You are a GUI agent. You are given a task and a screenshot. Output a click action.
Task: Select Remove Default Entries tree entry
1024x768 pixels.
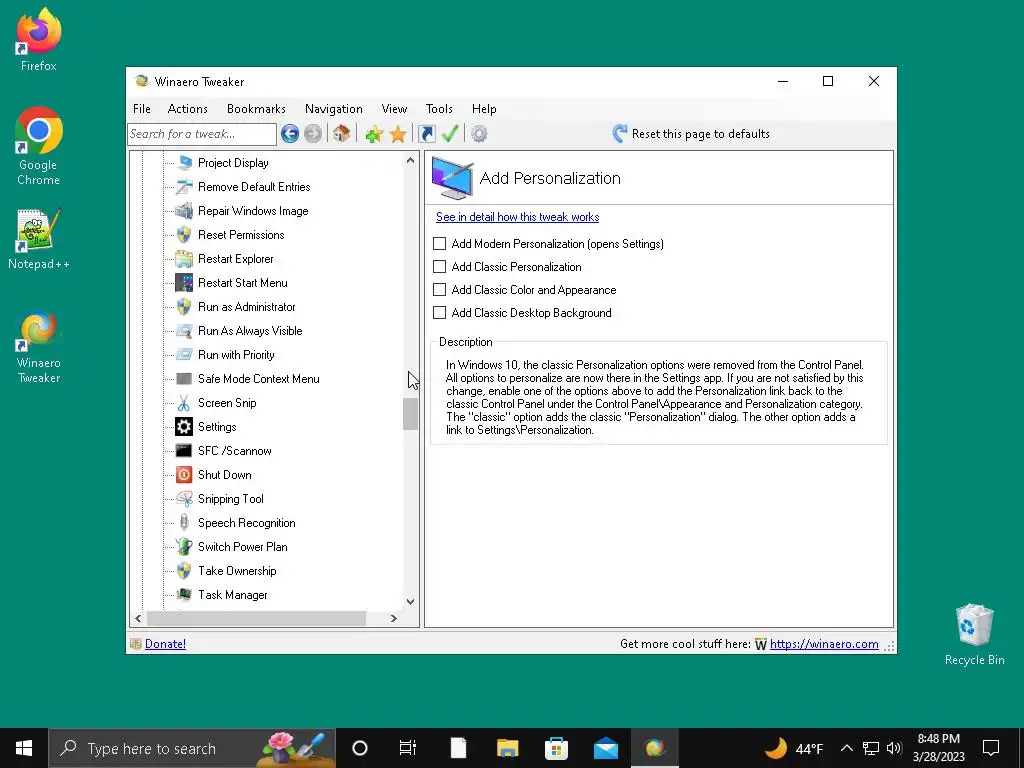[x=254, y=187]
